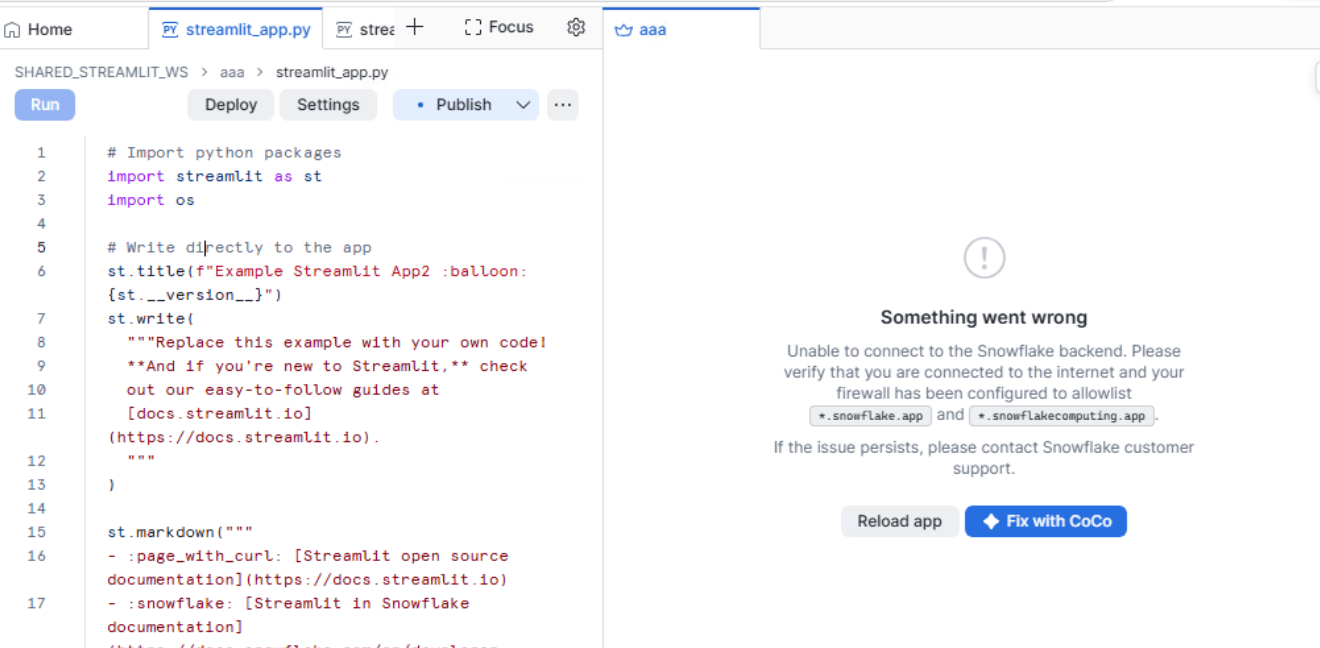Image resolution: width=1320 pixels, height=648 pixels.
Task: Click streamlit_app.py in the breadcrumb
Action: (x=332, y=72)
